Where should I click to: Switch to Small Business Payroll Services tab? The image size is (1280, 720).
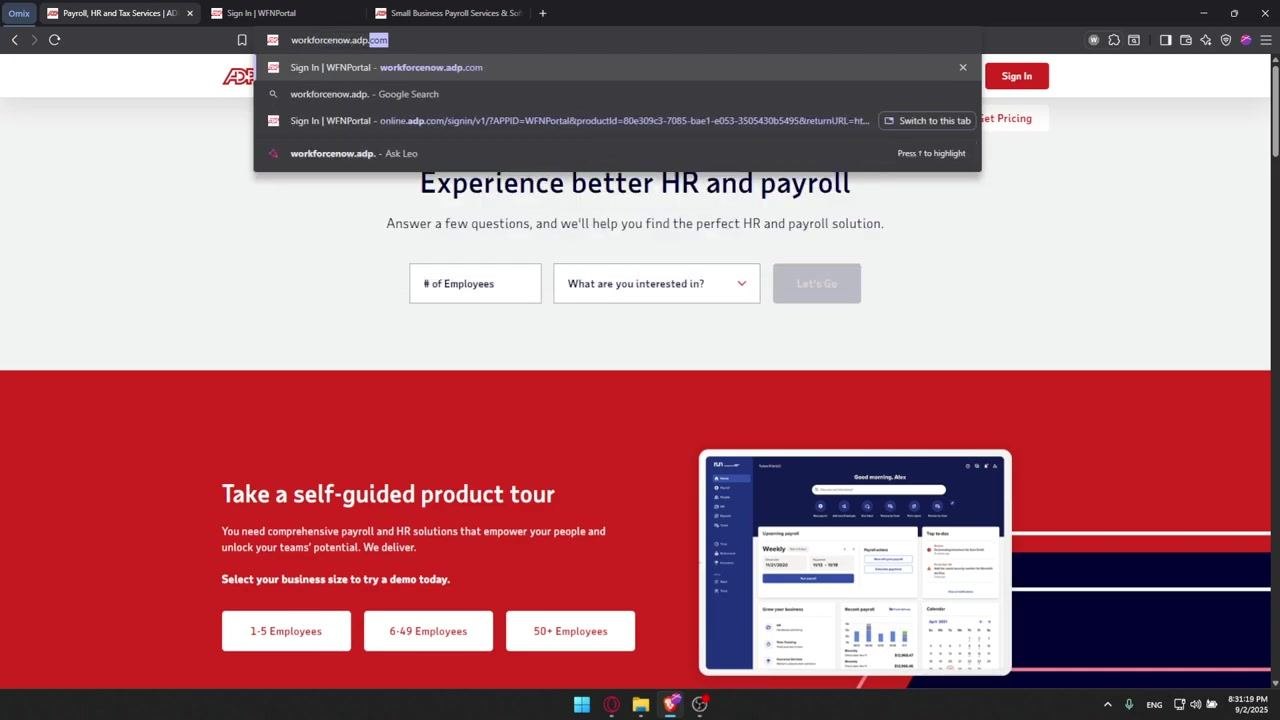click(448, 13)
